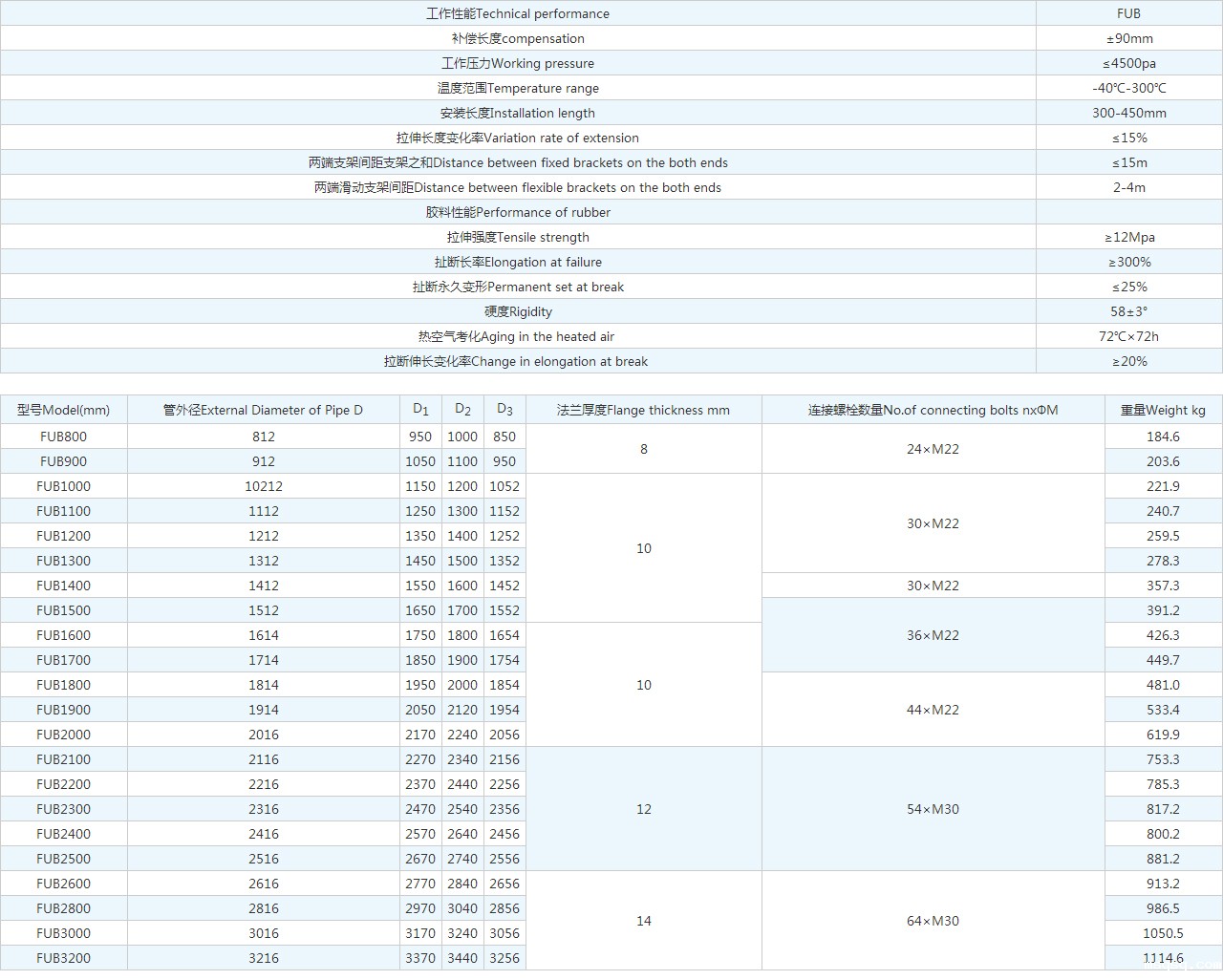Screen dimensions: 1223x980
Task: Click the Model(mm) column header
Action: 63,410
